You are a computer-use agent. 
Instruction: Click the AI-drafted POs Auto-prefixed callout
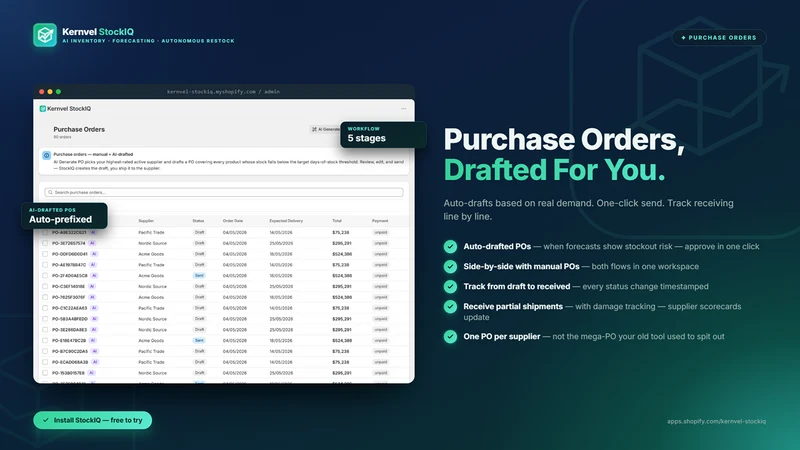[65, 216]
